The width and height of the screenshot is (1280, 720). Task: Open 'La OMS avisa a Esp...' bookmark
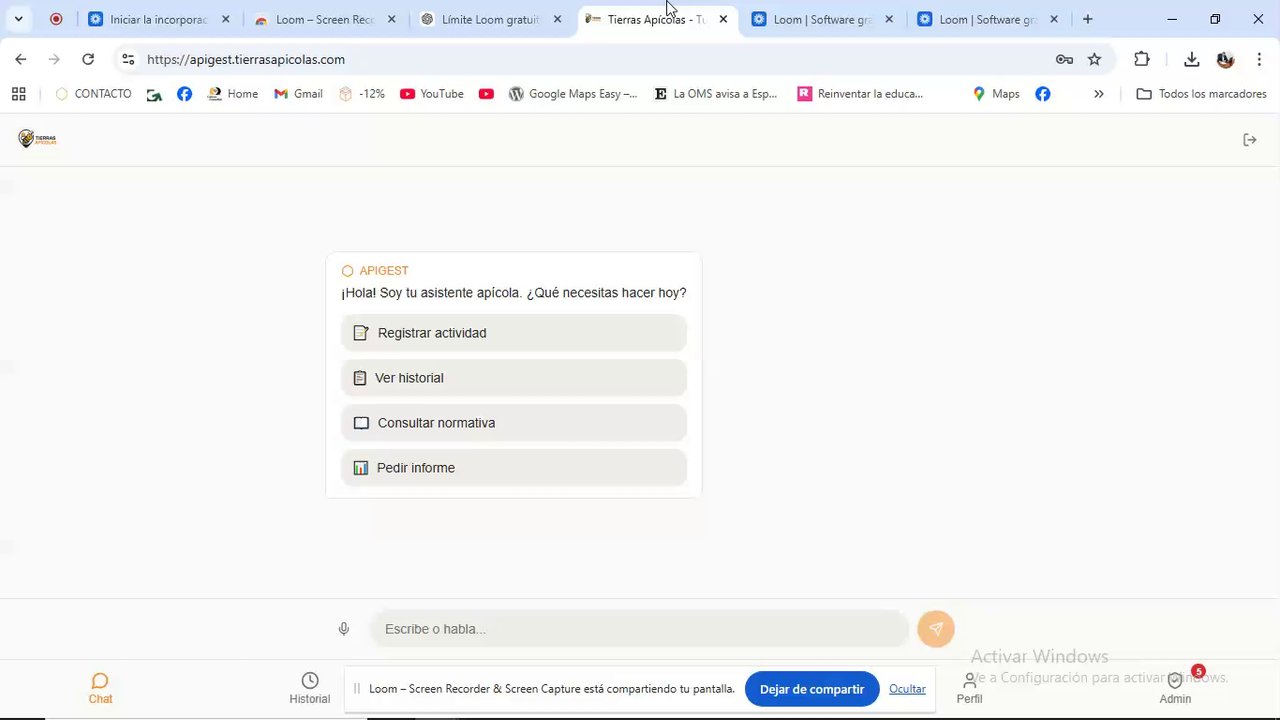pyautogui.click(x=715, y=94)
